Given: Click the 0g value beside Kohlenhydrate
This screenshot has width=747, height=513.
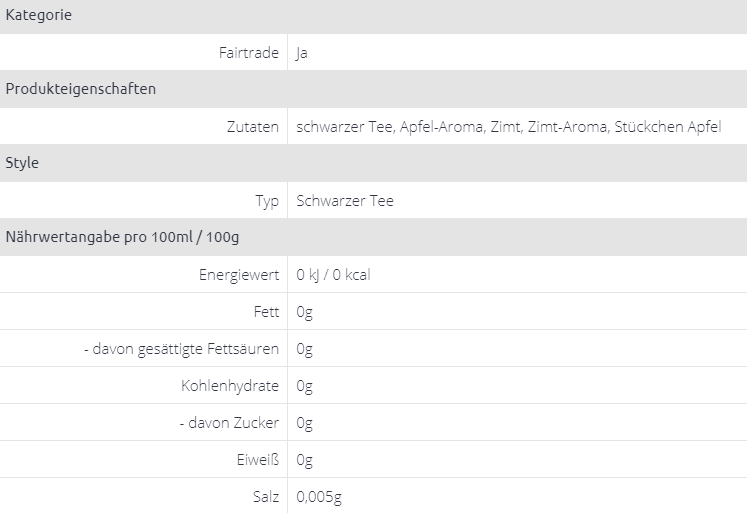Looking at the screenshot, I should 305,386.
